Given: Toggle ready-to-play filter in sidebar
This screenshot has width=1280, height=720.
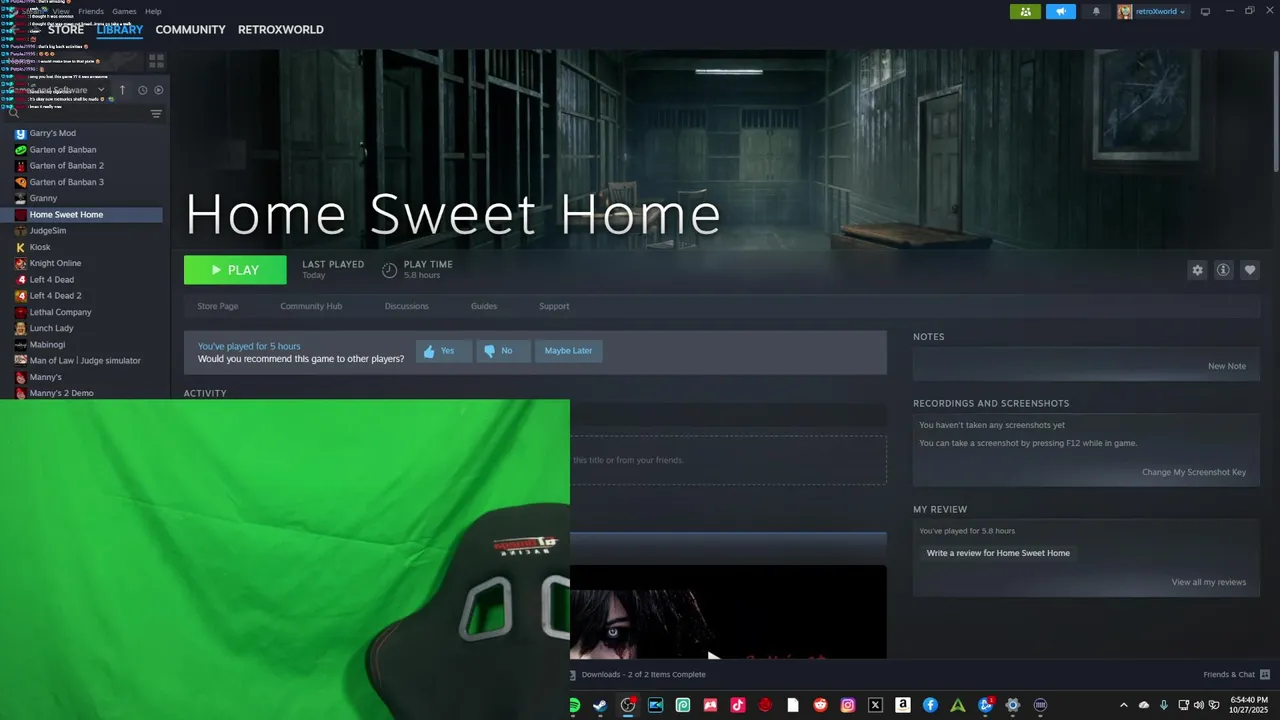Looking at the screenshot, I should pyautogui.click(x=158, y=90).
